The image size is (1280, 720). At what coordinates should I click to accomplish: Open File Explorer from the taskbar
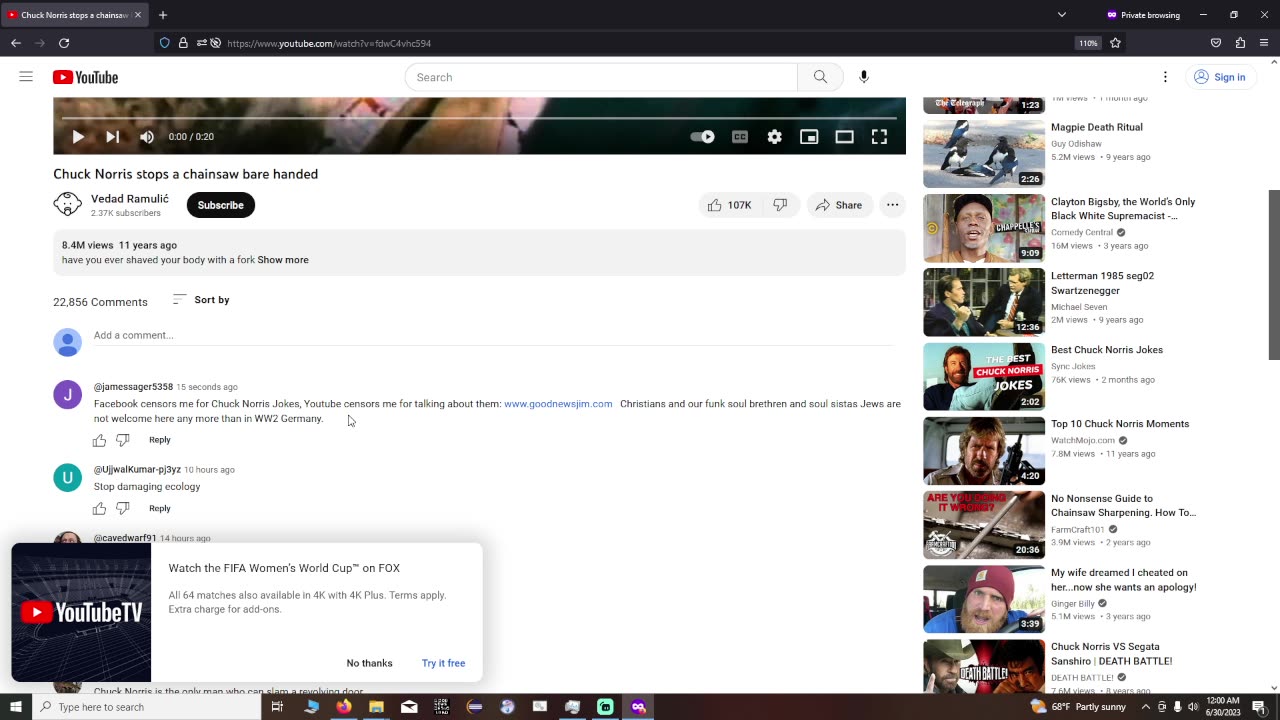pyautogui.click(x=376, y=707)
